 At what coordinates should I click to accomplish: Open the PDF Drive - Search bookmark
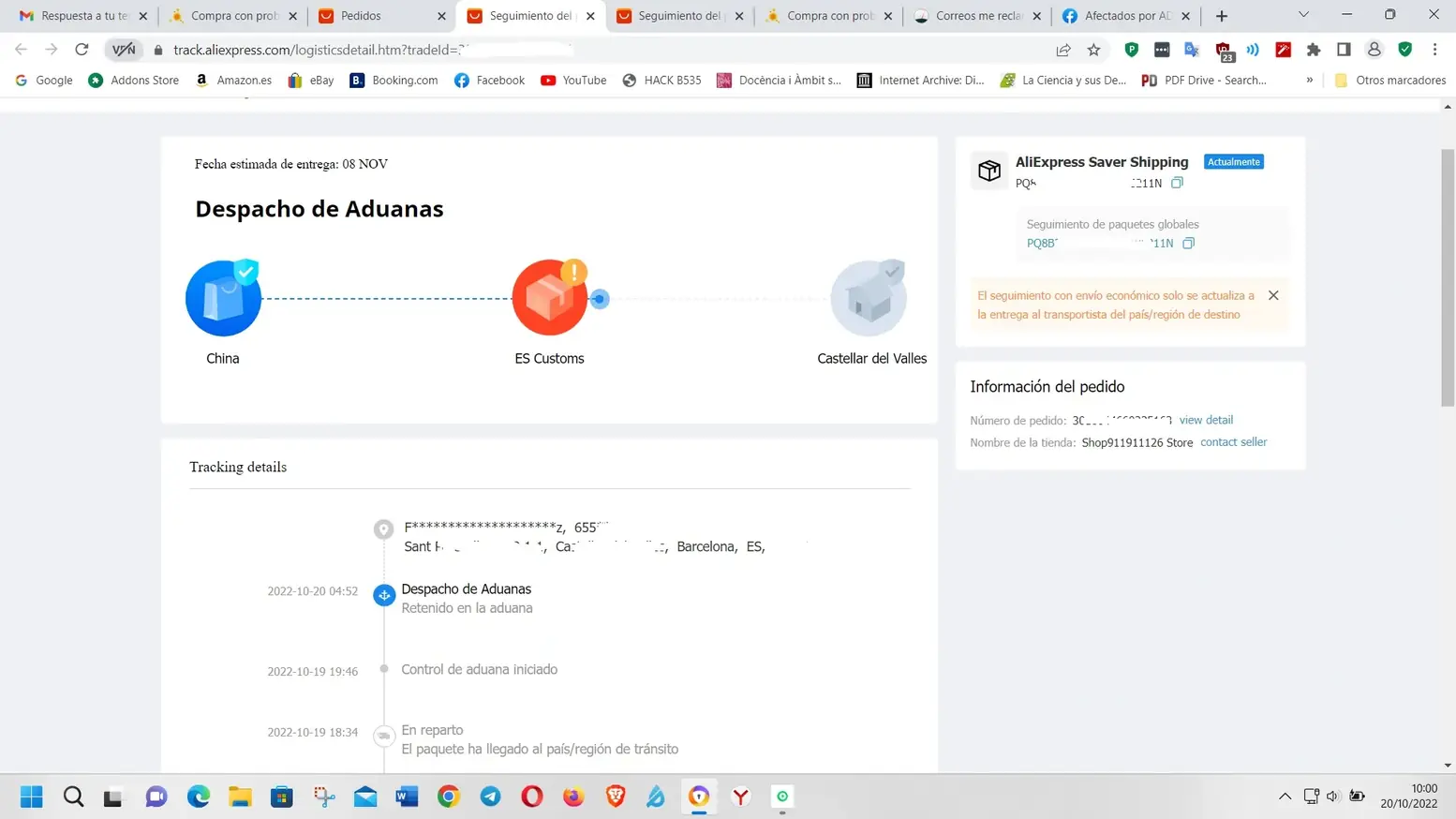pos(1204,81)
